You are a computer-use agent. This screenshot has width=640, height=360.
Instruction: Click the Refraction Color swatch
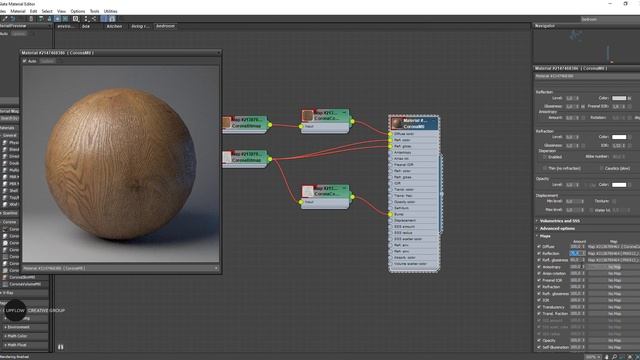click(x=619, y=137)
